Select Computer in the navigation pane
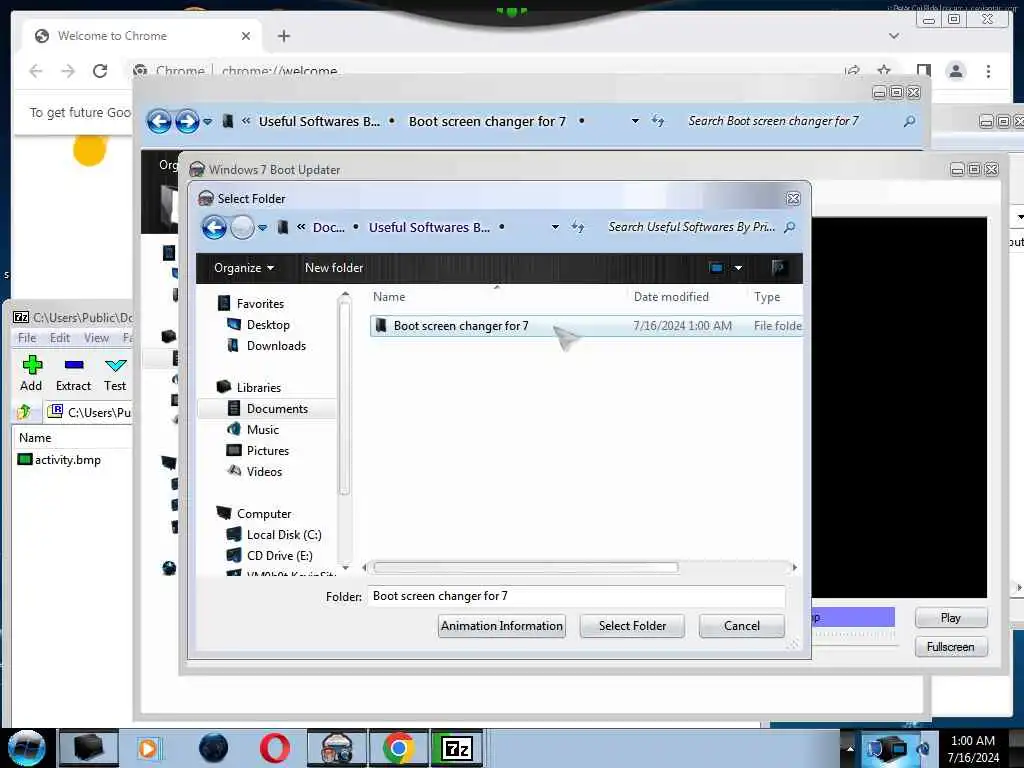The height and width of the screenshot is (768, 1024). [x=264, y=514]
